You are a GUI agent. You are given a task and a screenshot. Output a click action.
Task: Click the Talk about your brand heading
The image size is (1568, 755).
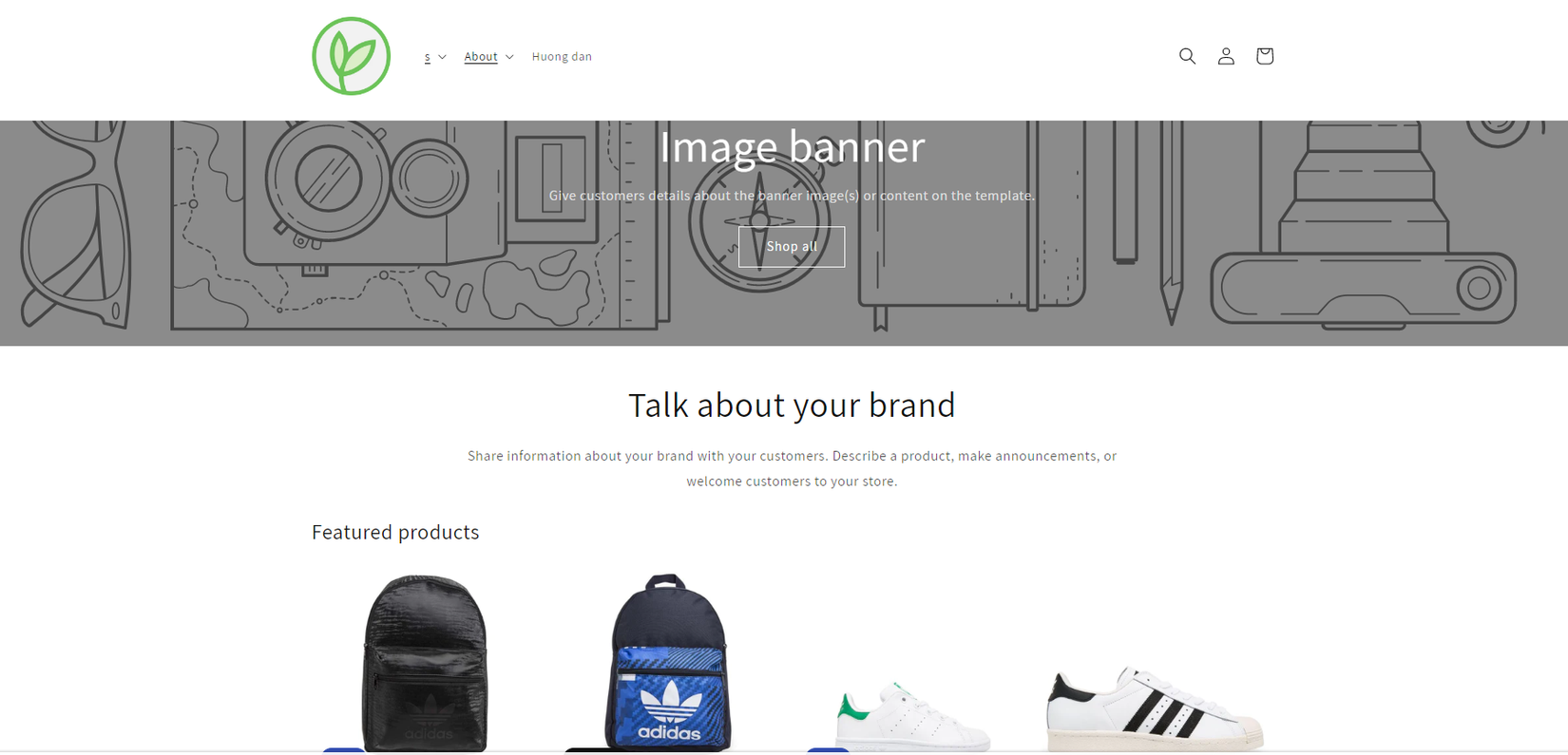(792, 406)
